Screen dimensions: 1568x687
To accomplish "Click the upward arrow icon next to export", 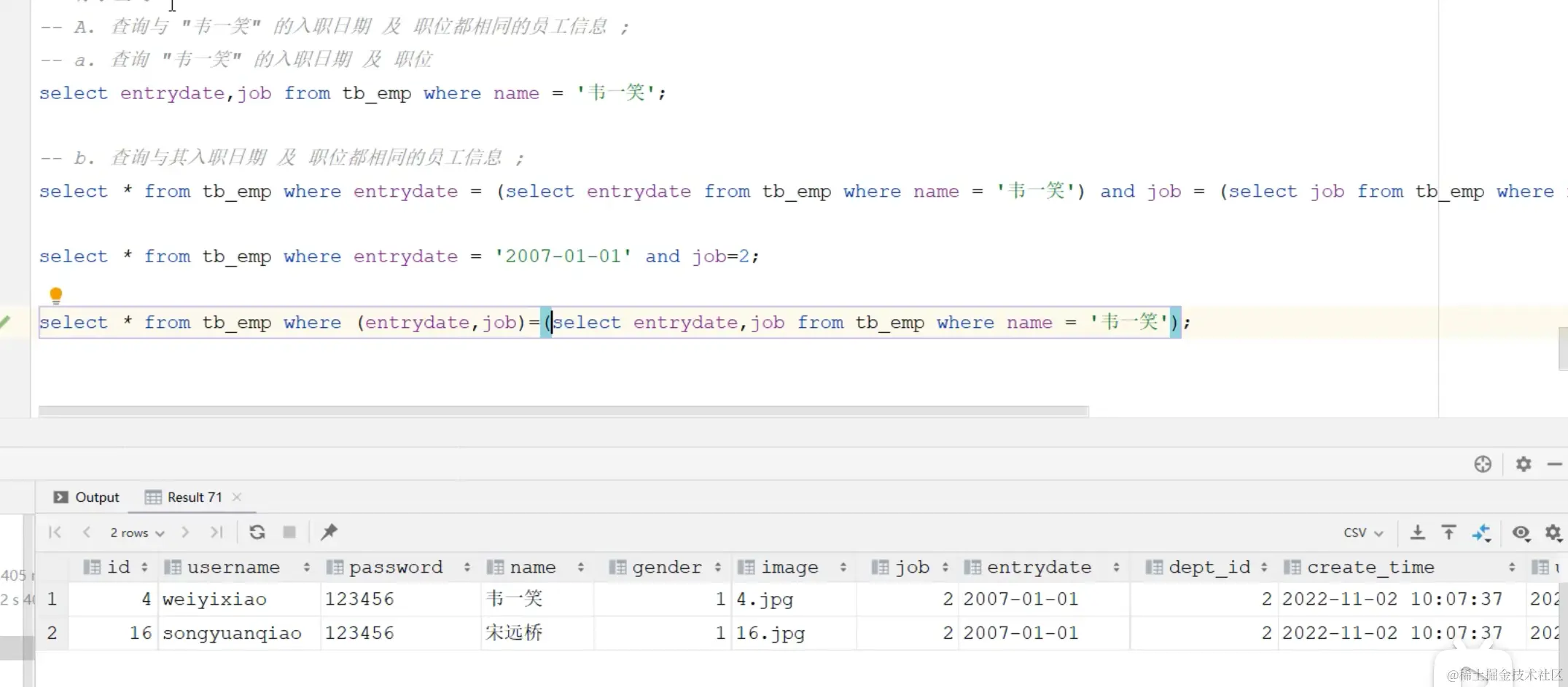I will coord(1448,533).
